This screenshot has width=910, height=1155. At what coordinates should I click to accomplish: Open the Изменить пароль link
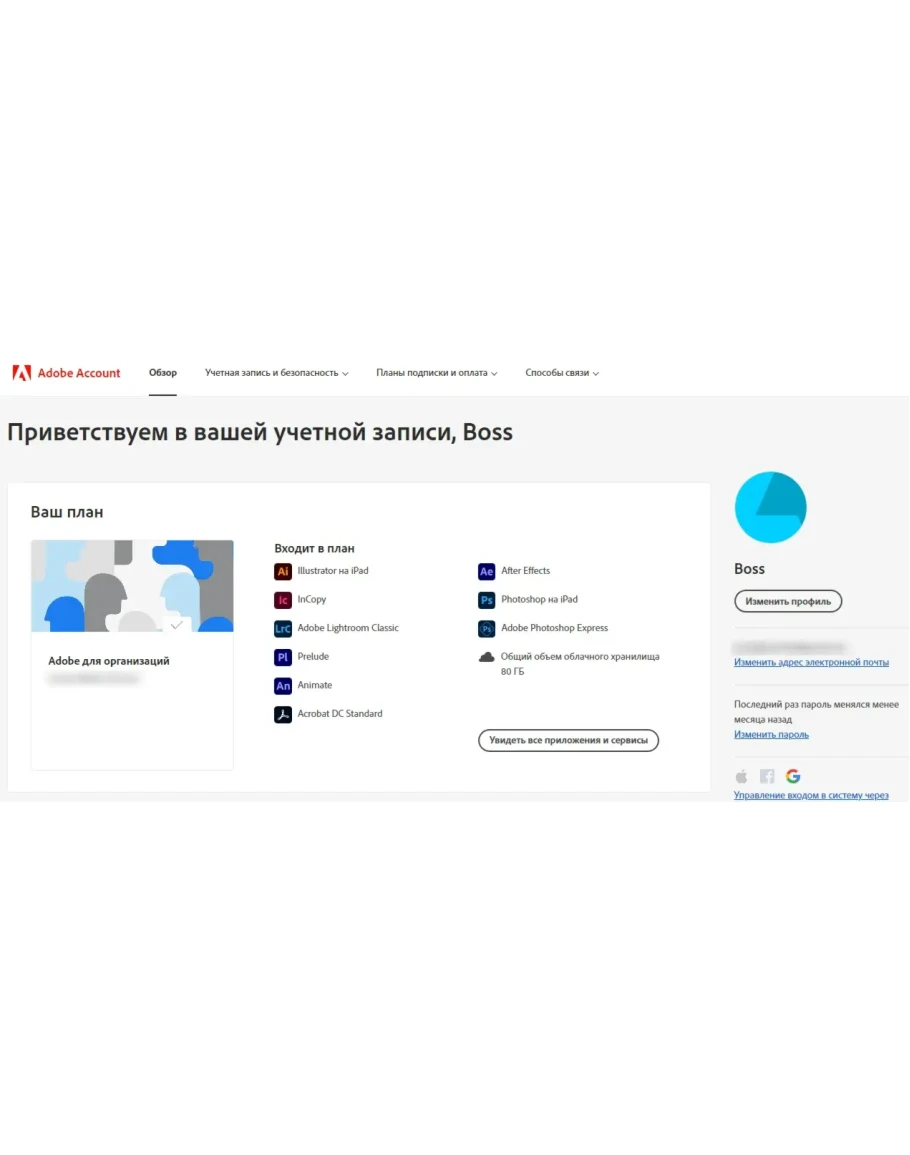click(771, 735)
